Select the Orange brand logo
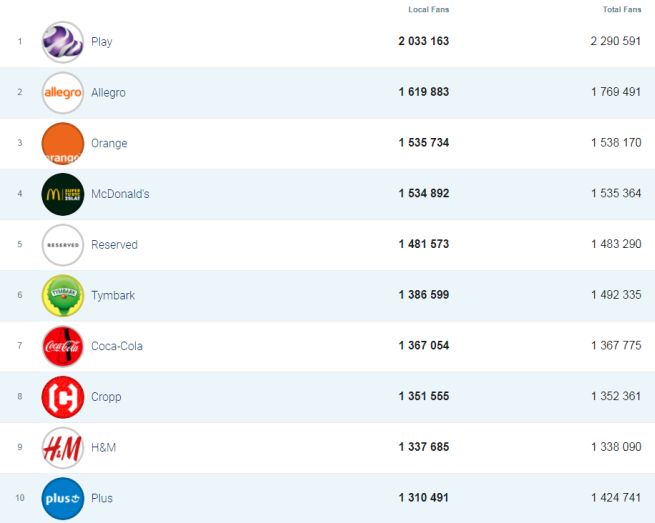The width and height of the screenshot is (655, 523). 63,144
